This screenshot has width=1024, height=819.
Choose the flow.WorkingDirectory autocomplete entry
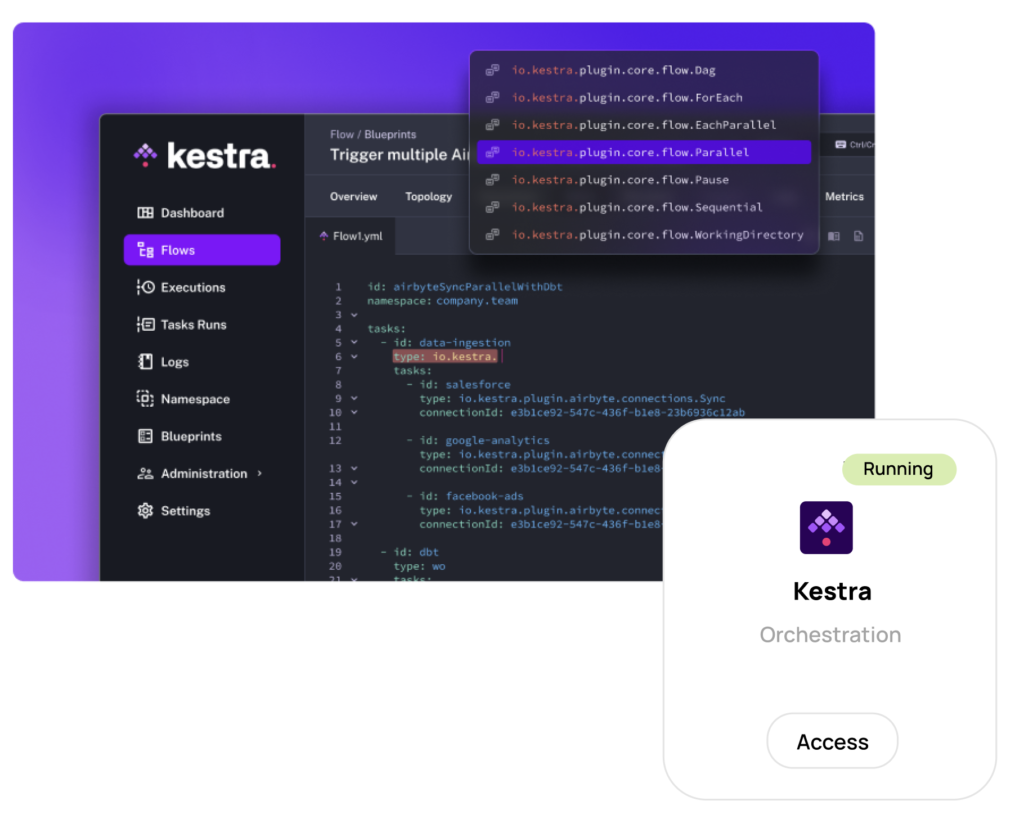point(644,234)
